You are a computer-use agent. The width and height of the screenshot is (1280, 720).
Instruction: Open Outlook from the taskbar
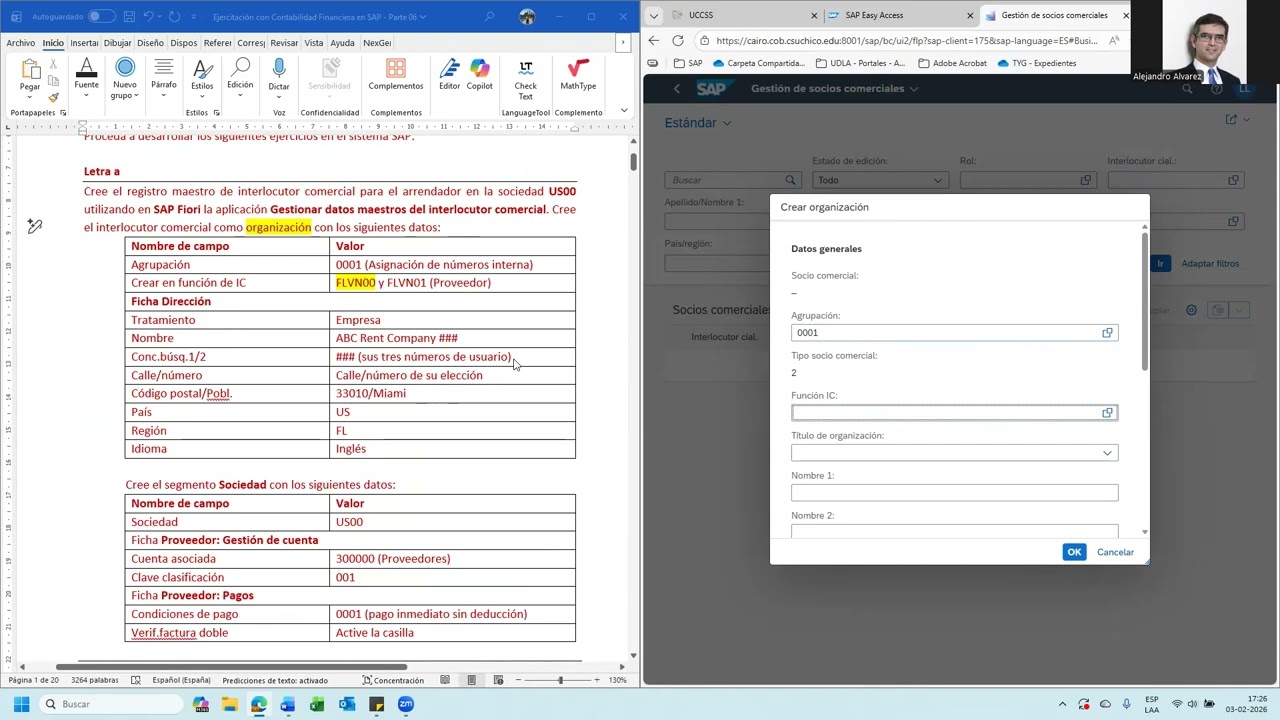347,704
